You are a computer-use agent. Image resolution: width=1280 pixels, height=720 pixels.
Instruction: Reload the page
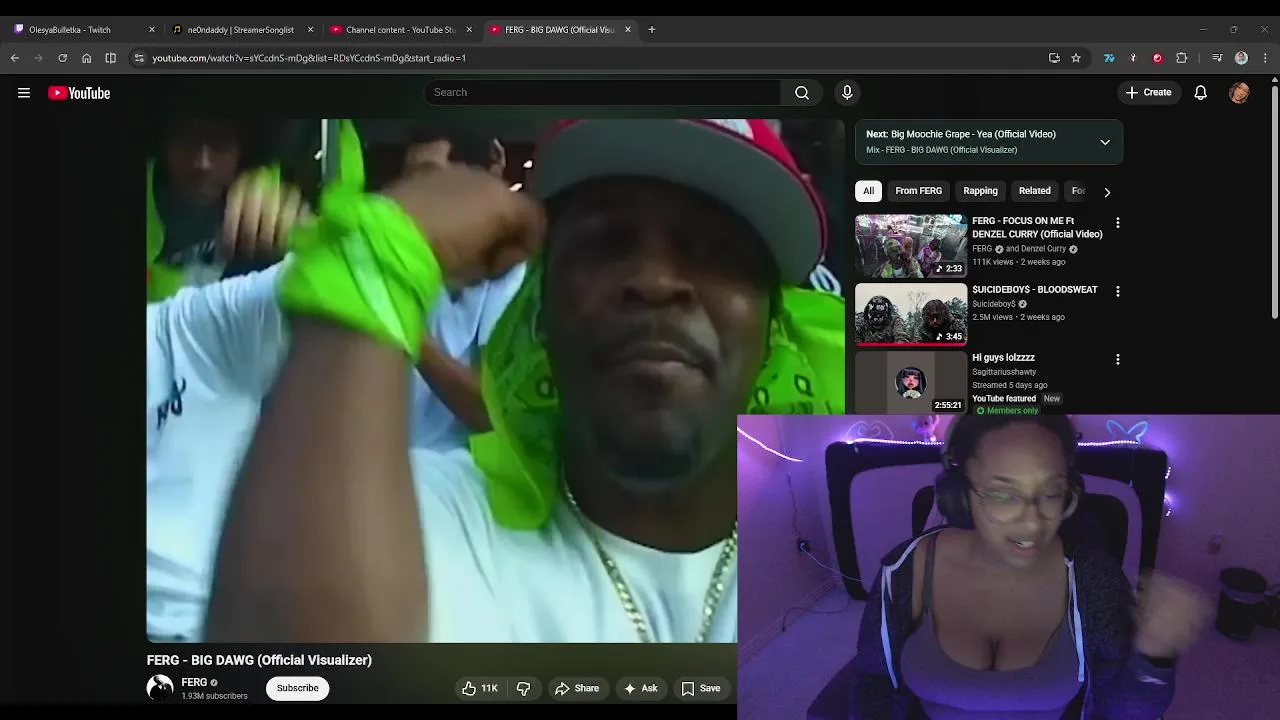(62, 58)
